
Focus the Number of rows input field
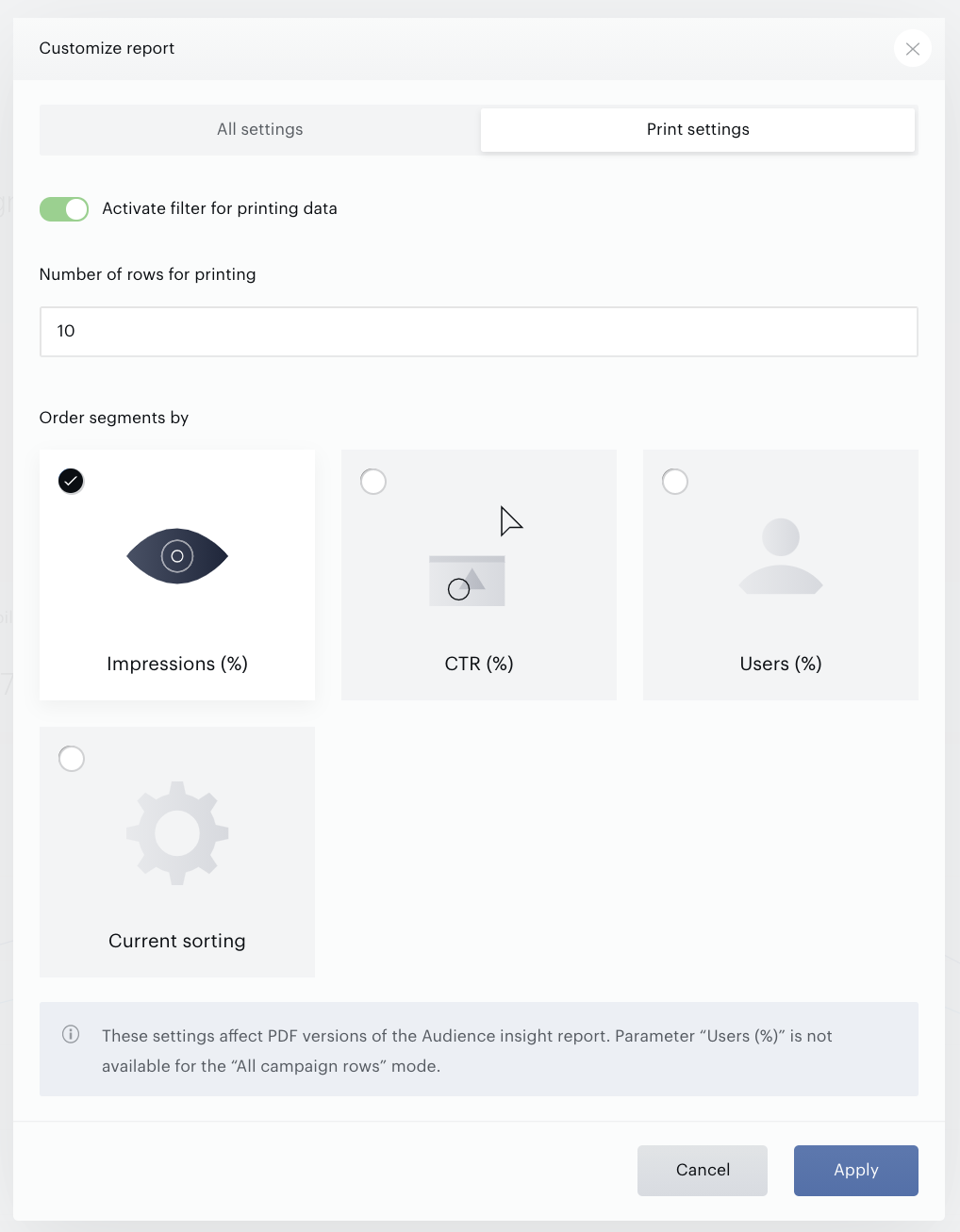point(479,332)
